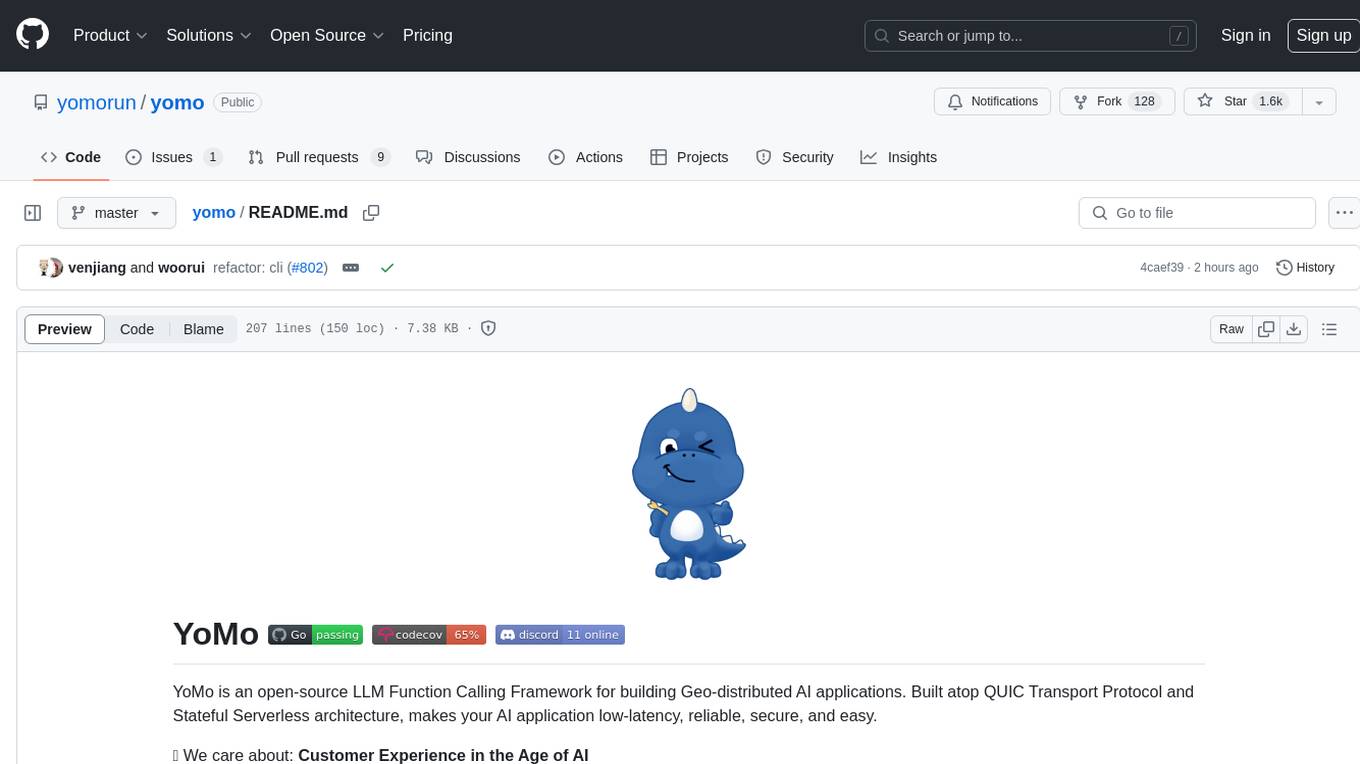Switch to the Code tab

pos(71,157)
